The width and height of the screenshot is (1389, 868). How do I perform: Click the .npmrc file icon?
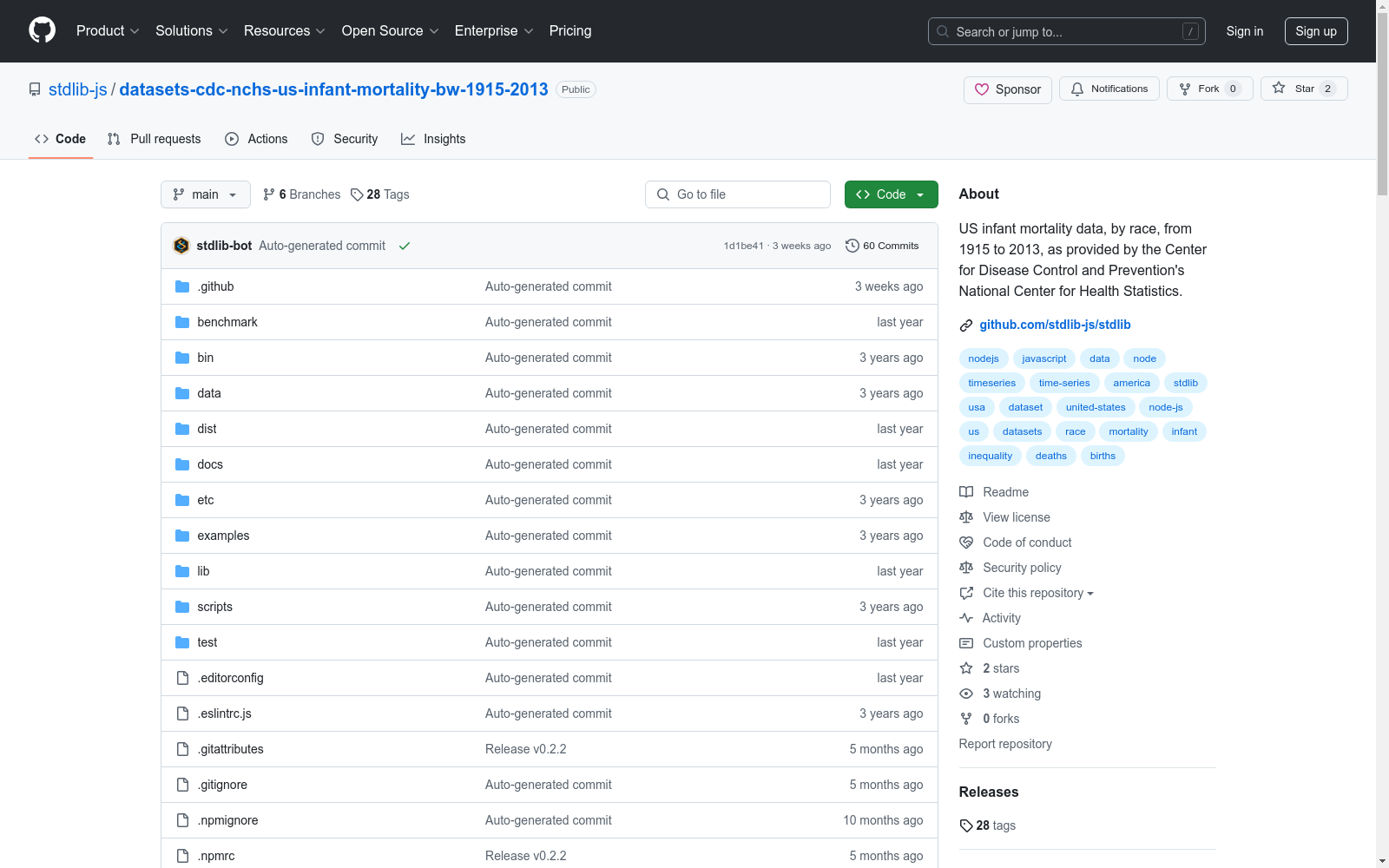pyautogui.click(x=182, y=856)
